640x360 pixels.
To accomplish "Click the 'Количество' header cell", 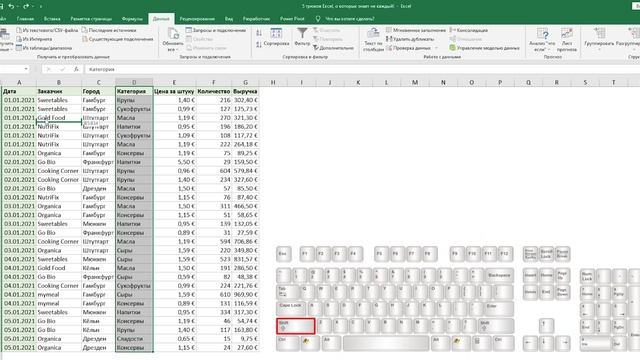I will tap(213, 91).
